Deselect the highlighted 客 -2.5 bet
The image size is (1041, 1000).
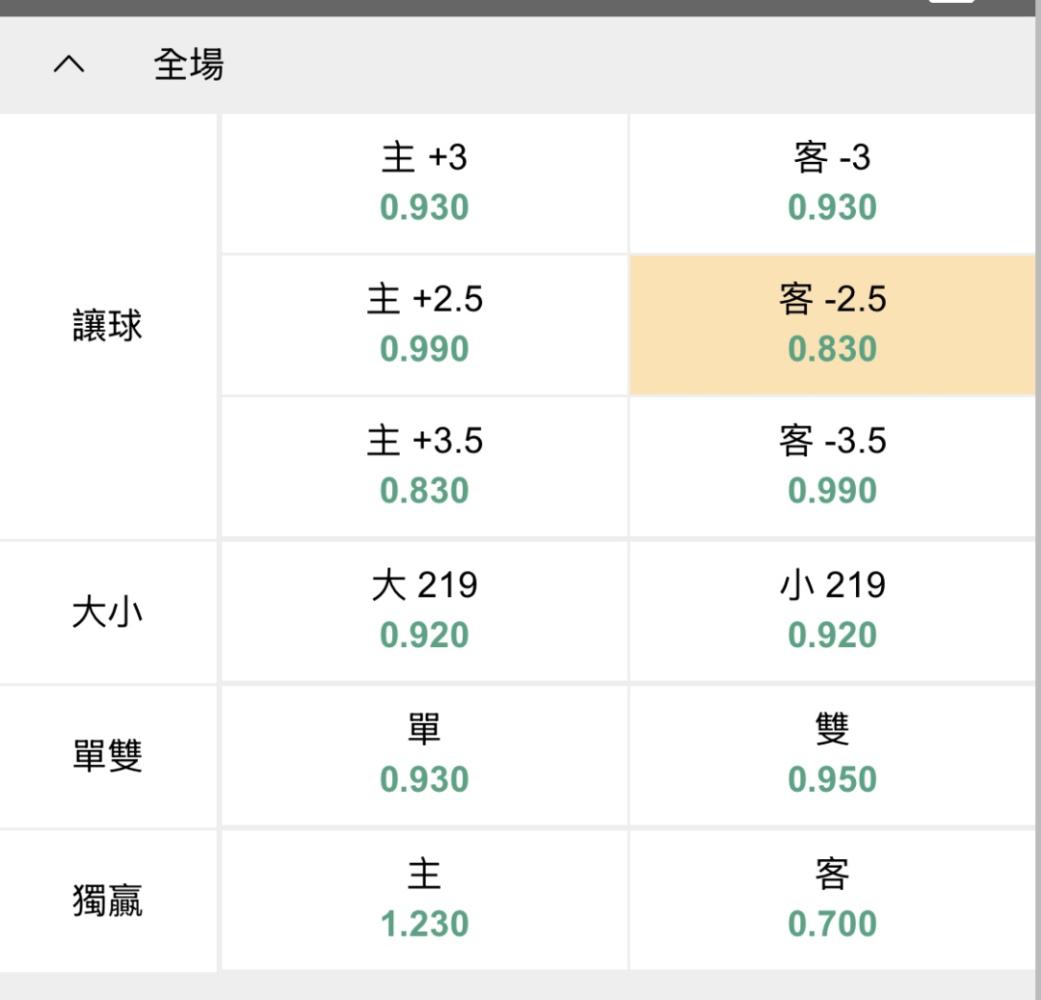coord(832,324)
